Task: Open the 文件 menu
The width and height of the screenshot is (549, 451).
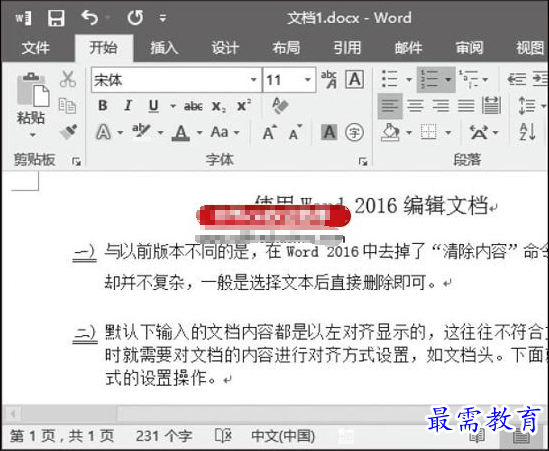Action: pyautogui.click(x=36, y=48)
